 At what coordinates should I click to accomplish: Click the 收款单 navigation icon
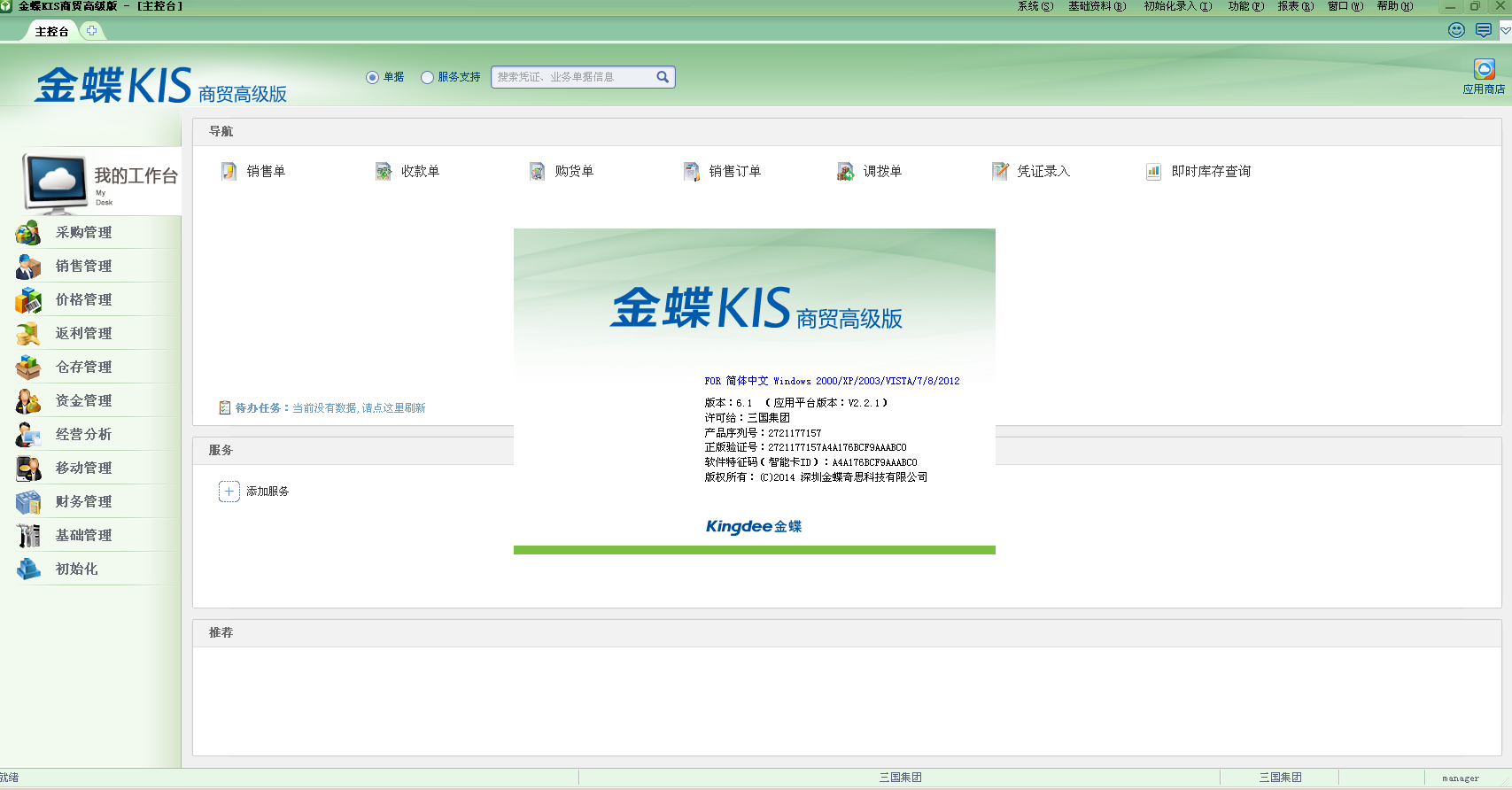(383, 171)
